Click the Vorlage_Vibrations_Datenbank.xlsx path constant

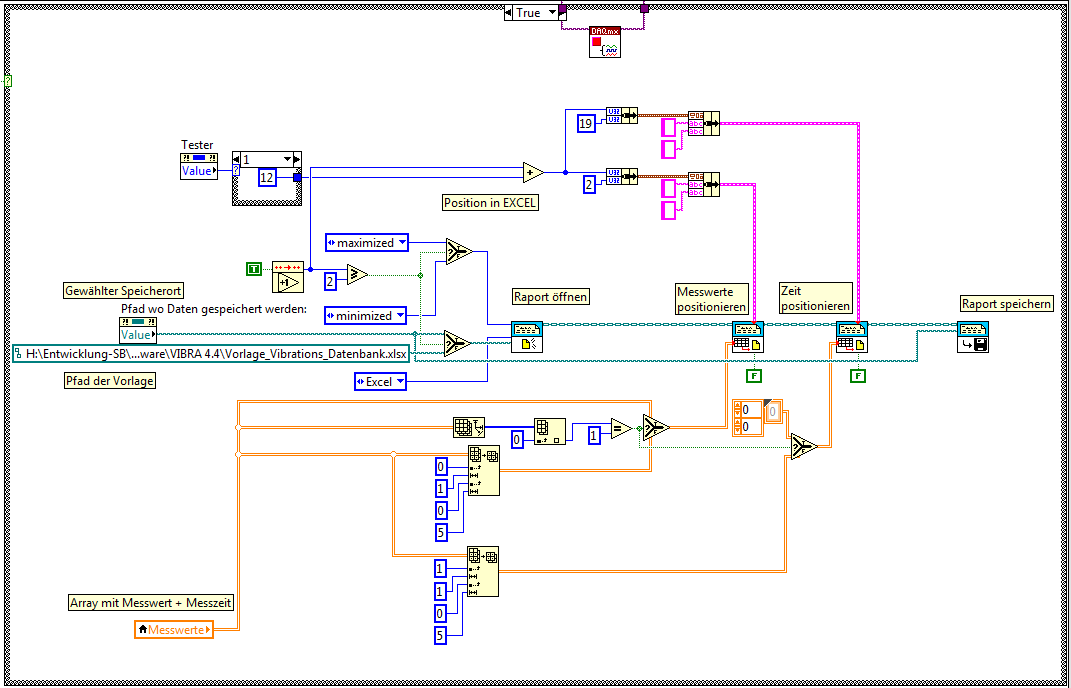pos(212,353)
